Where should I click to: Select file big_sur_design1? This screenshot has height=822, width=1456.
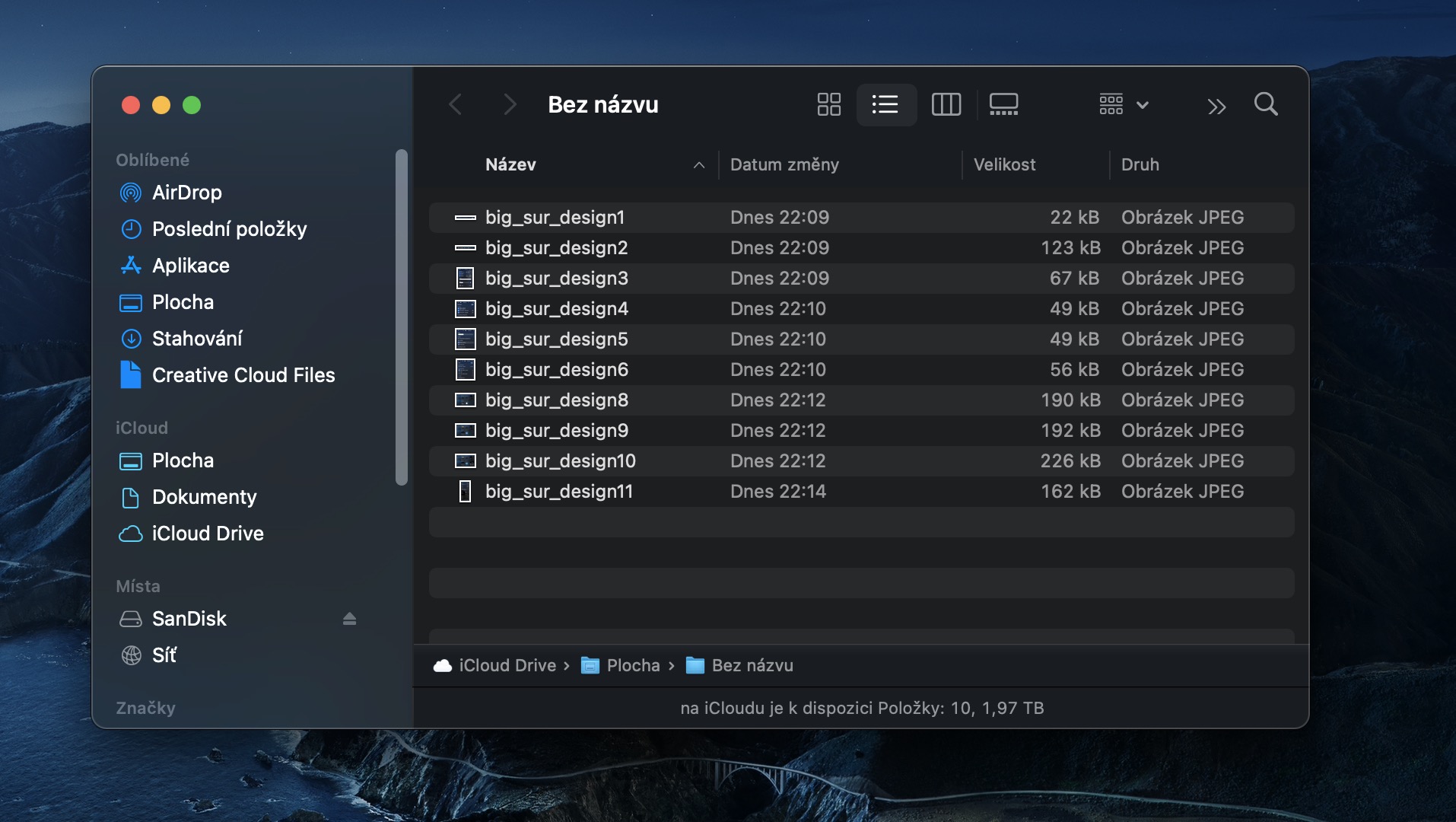[x=861, y=217]
